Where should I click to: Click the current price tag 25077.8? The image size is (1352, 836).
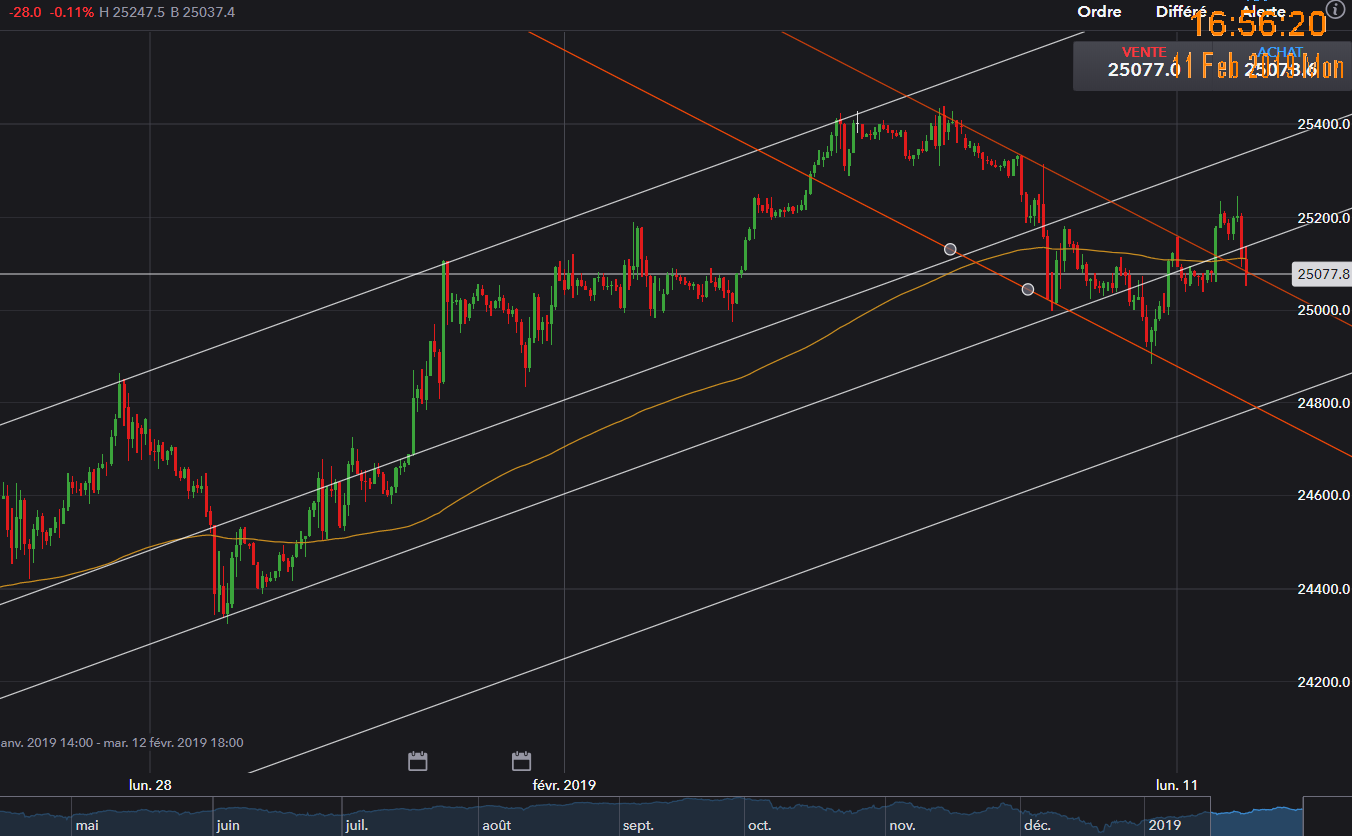[1322, 274]
